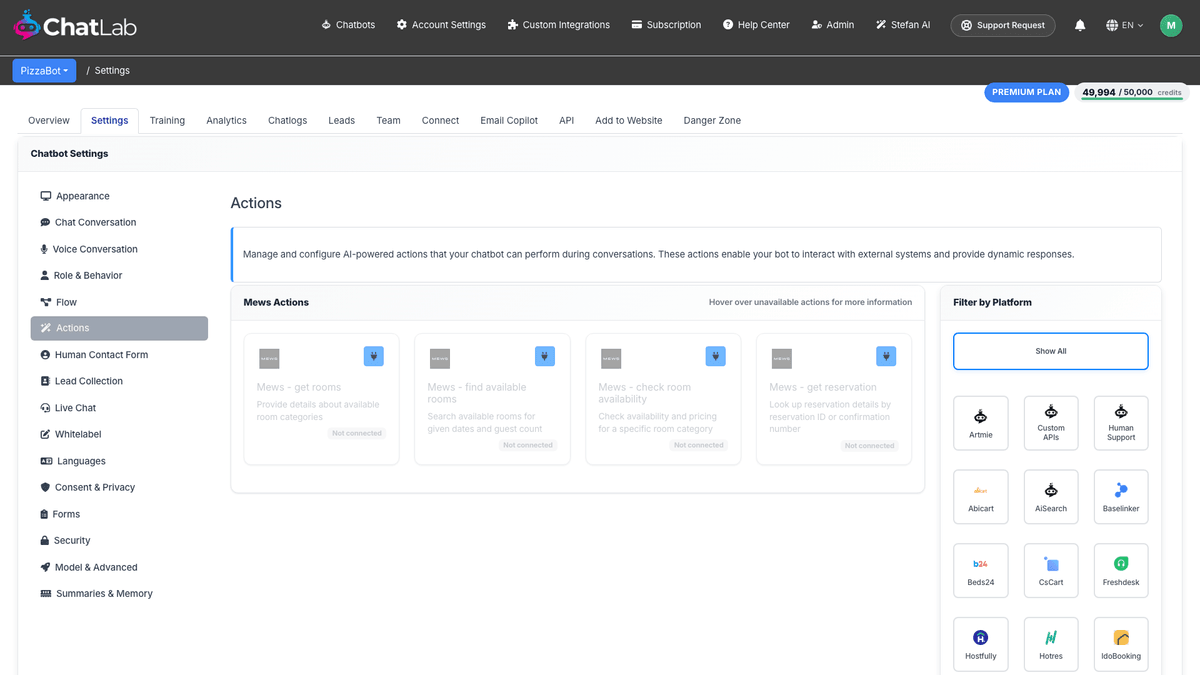Click Mews logo on get rooms card

click(269, 359)
